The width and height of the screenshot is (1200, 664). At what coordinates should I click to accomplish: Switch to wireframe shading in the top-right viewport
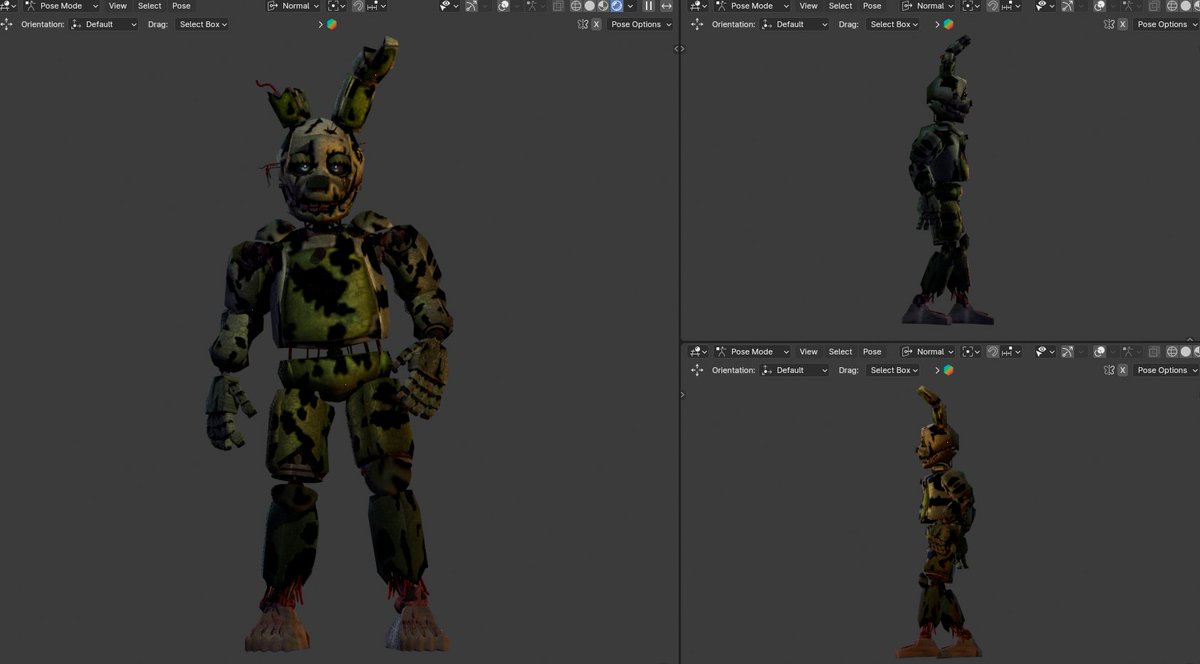pyautogui.click(x=1172, y=6)
